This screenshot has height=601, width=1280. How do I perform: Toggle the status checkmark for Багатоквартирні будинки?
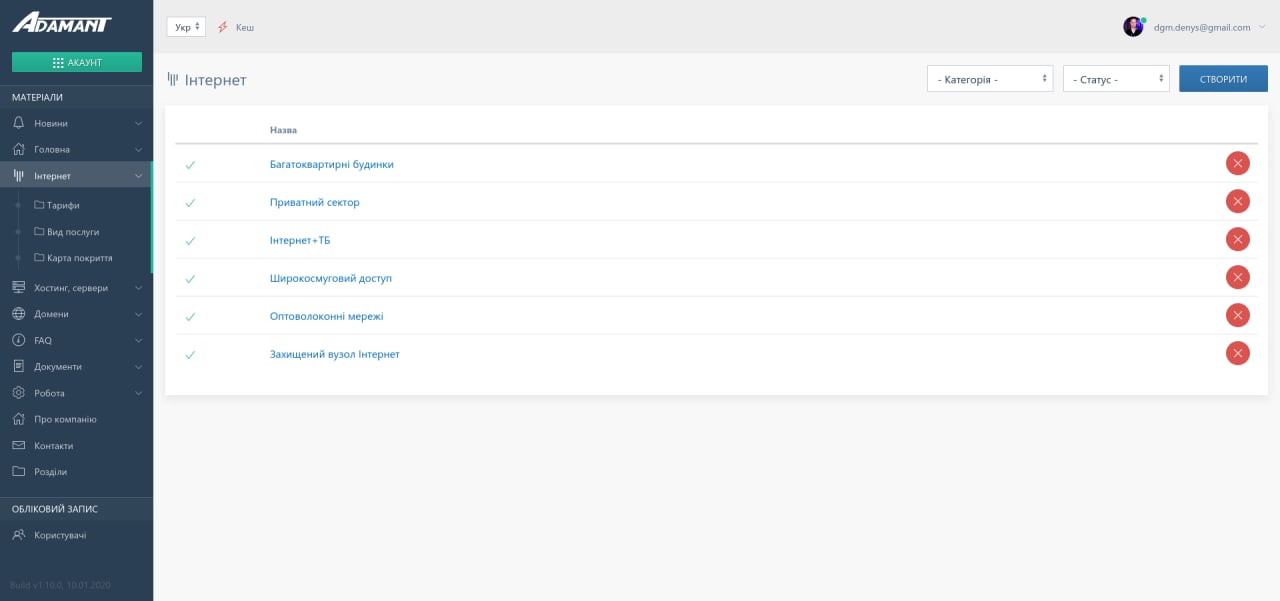pos(190,164)
